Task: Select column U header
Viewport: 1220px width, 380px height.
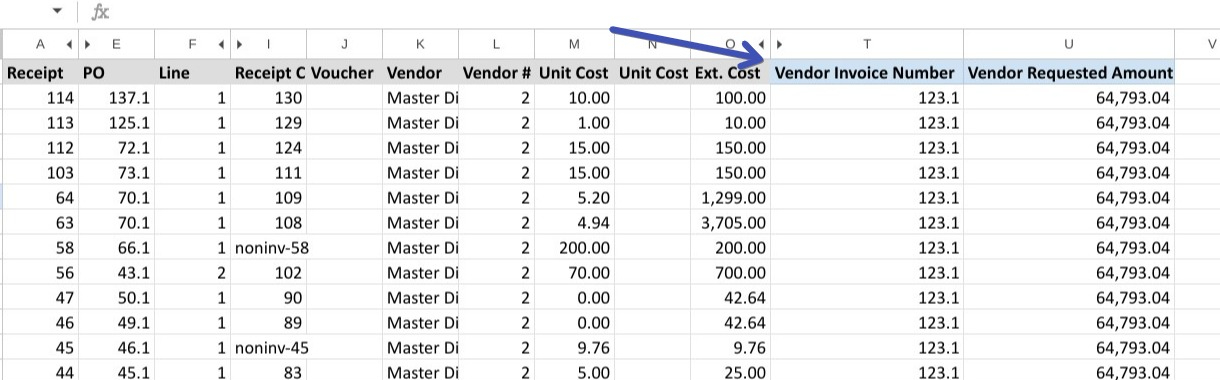Action: coord(1068,44)
